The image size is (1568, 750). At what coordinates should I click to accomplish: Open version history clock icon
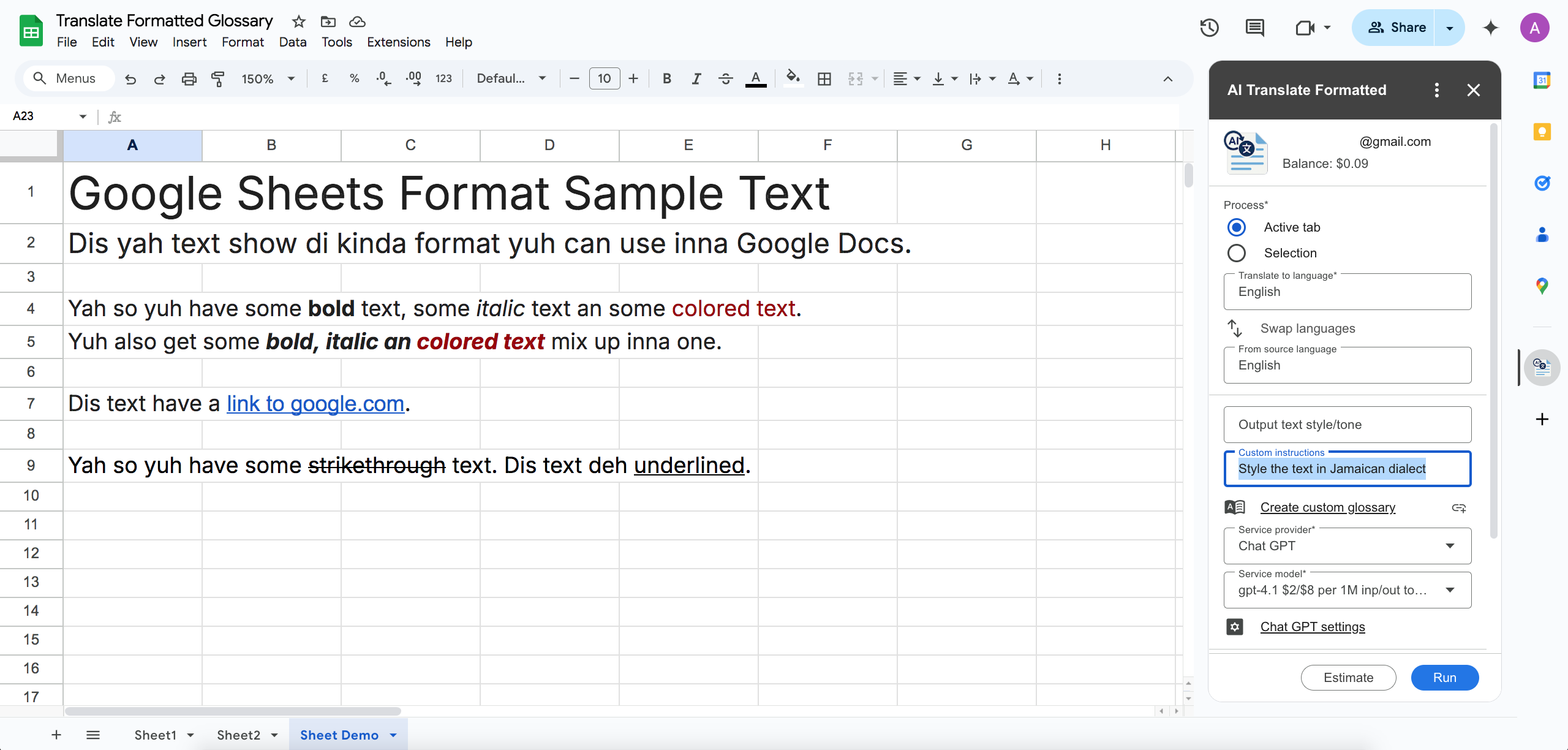(x=1209, y=28)
